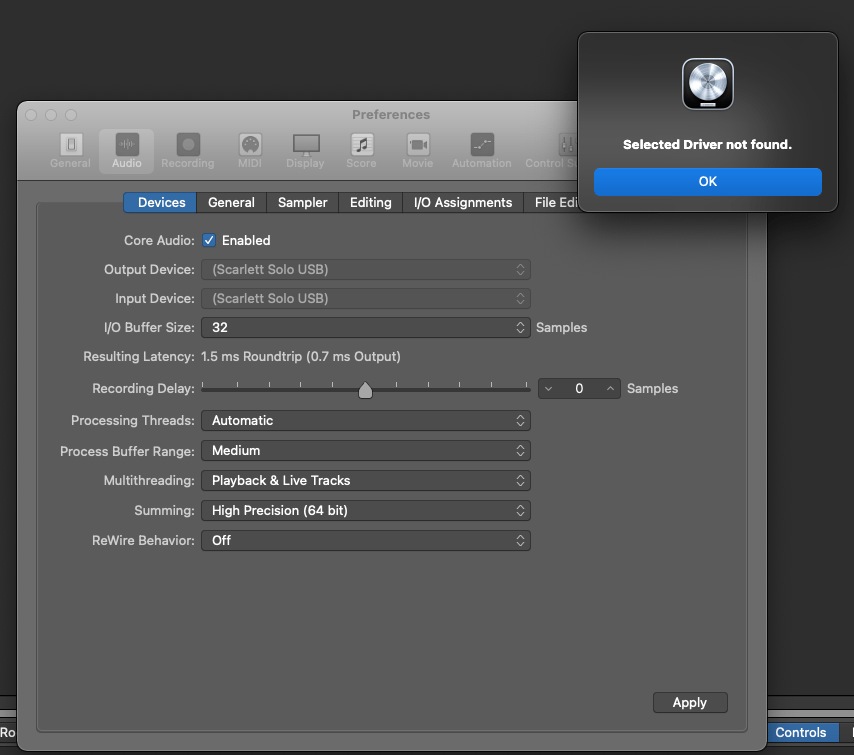Click the Automation preferences icon
Viewport: 854px width, 755px height.
tap(480, 150)
